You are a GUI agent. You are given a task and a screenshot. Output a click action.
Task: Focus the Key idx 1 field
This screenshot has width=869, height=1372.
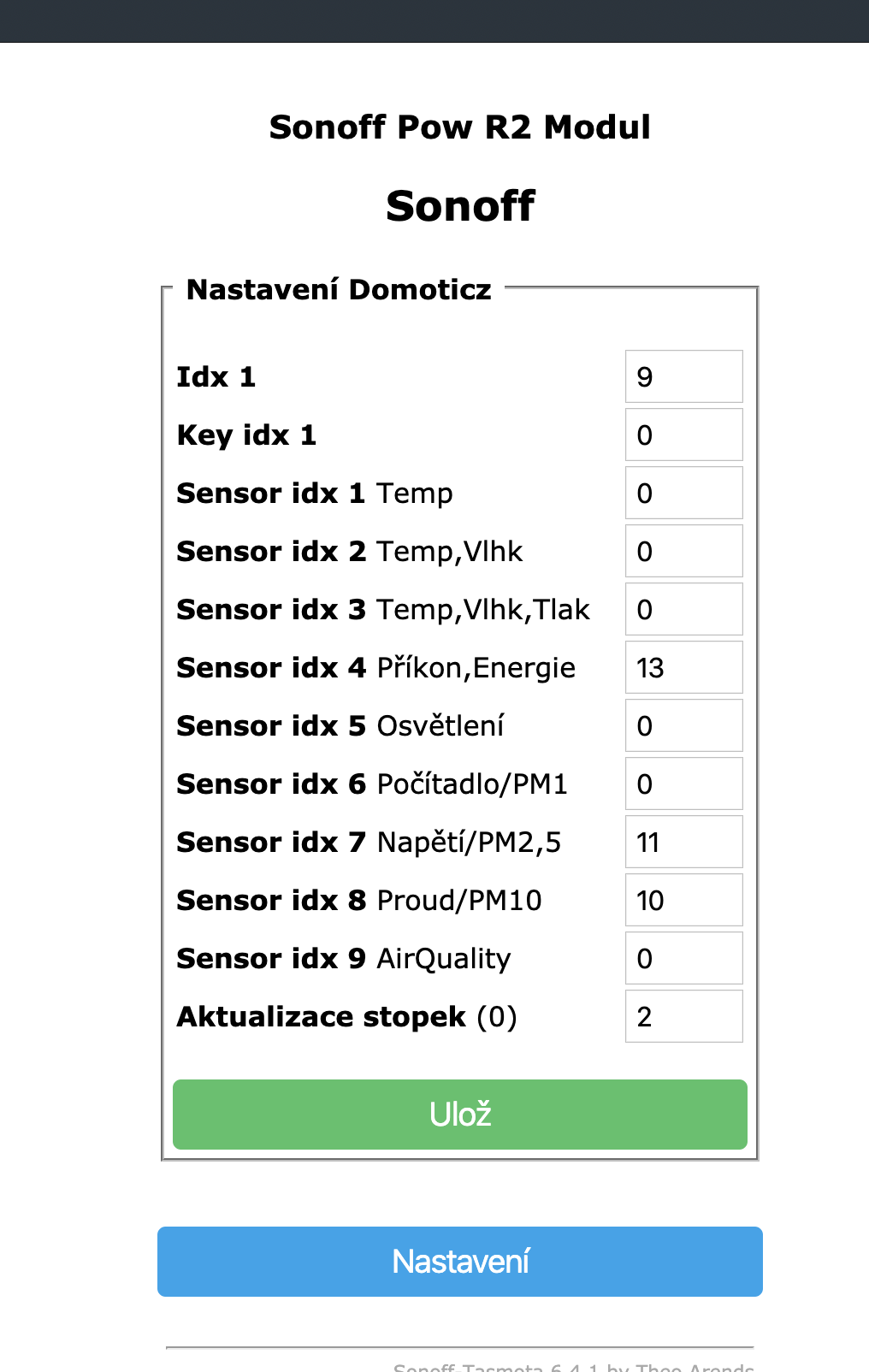click(683, 435)
